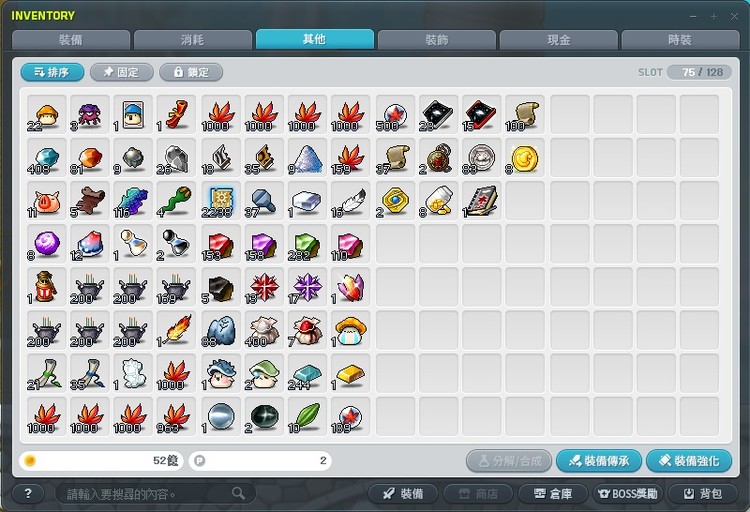The image size is (750, 512).
Task: Select the white feather item with quantity 16
Action: coord(350,201)
